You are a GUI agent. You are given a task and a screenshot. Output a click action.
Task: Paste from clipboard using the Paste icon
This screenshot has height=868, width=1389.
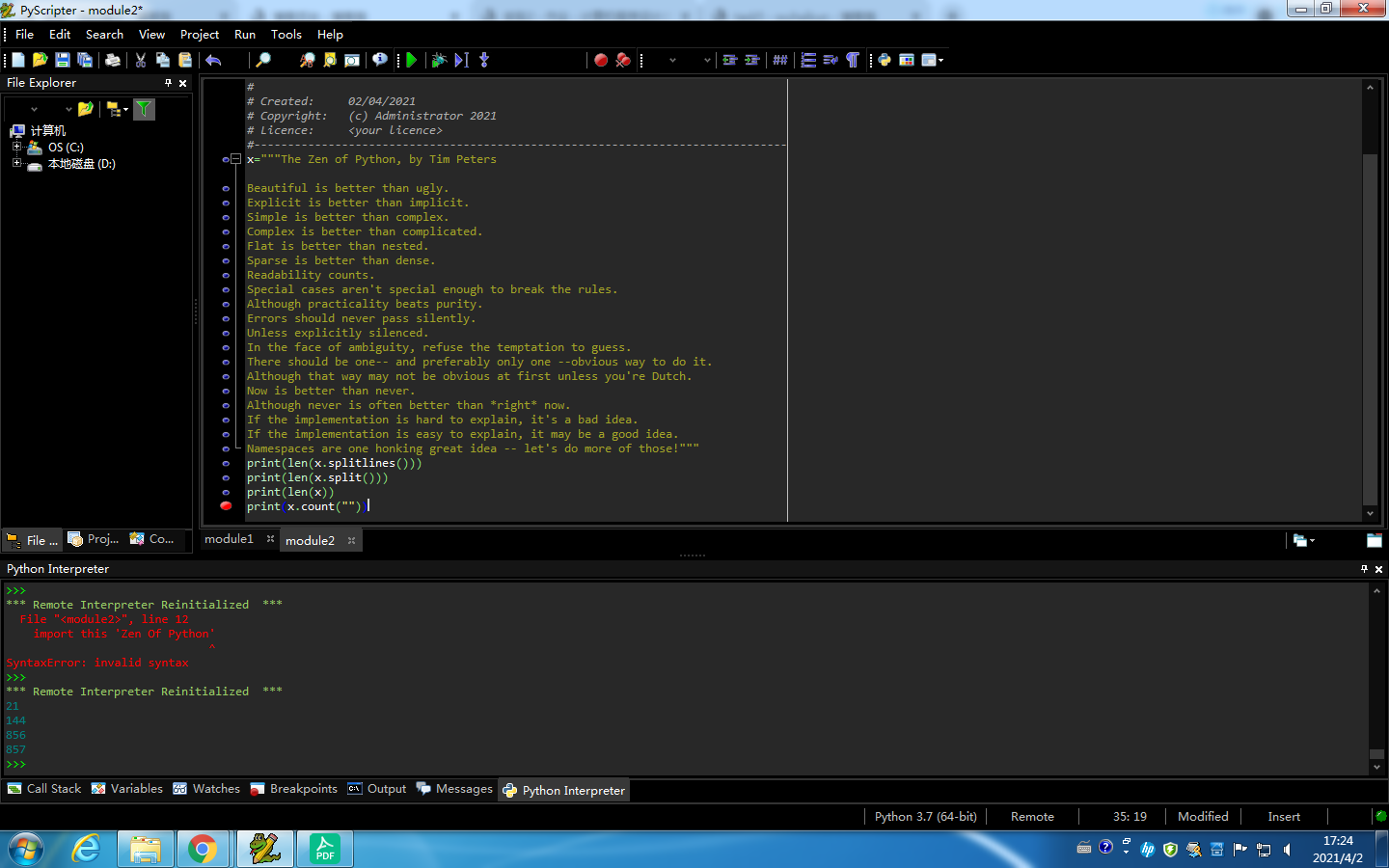185,60
